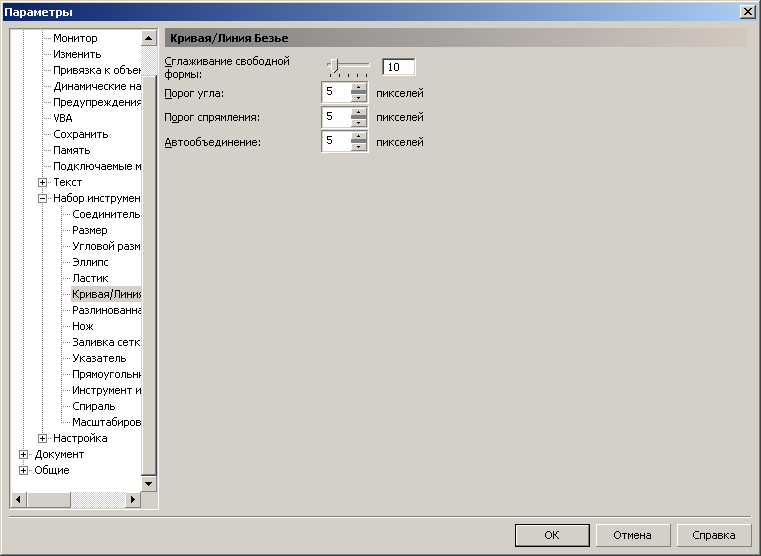Decrease the Автообъединение value
Image resolution: width=761 pixels, height=556 pixels.
tap(359, 147)
